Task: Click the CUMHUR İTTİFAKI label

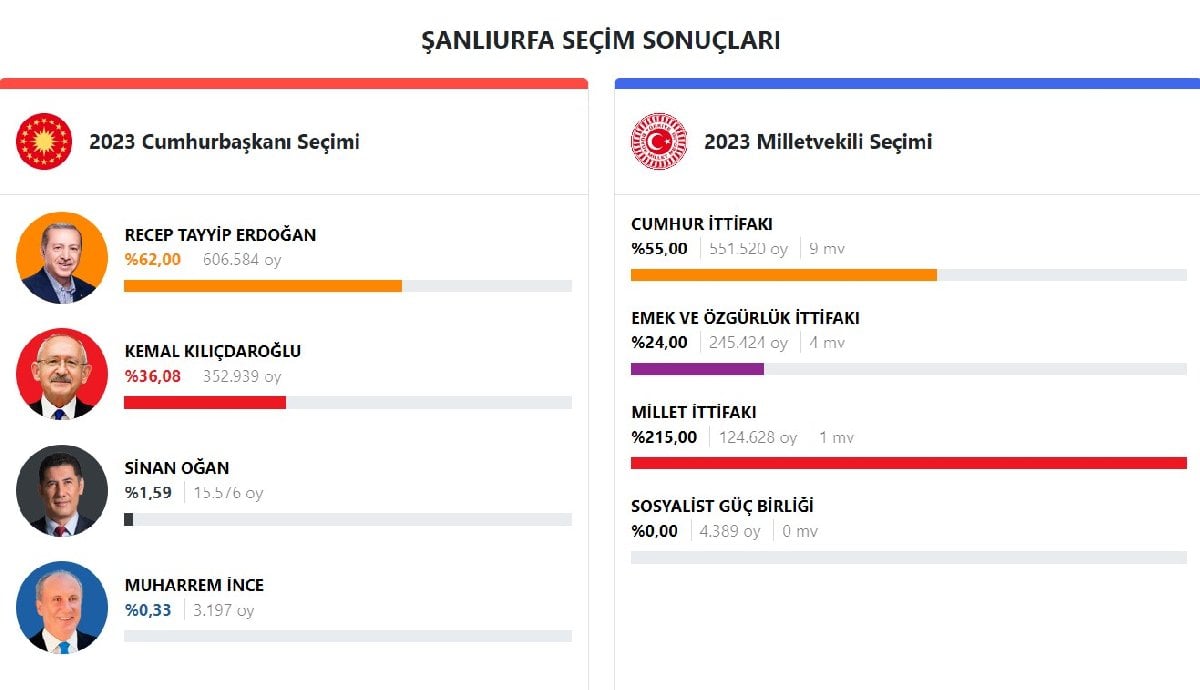Action: click(x=702, y=224)
